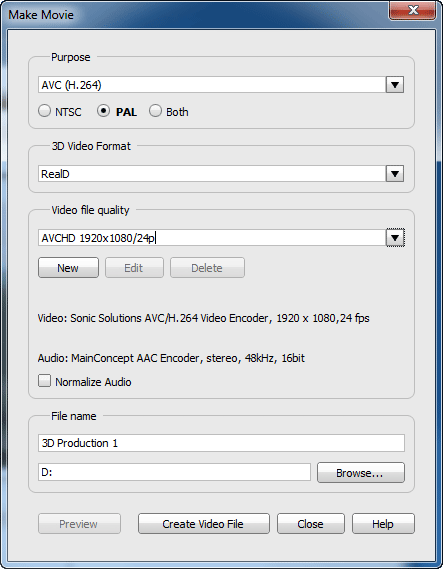Open Help for Make Movie

point(383,524)
